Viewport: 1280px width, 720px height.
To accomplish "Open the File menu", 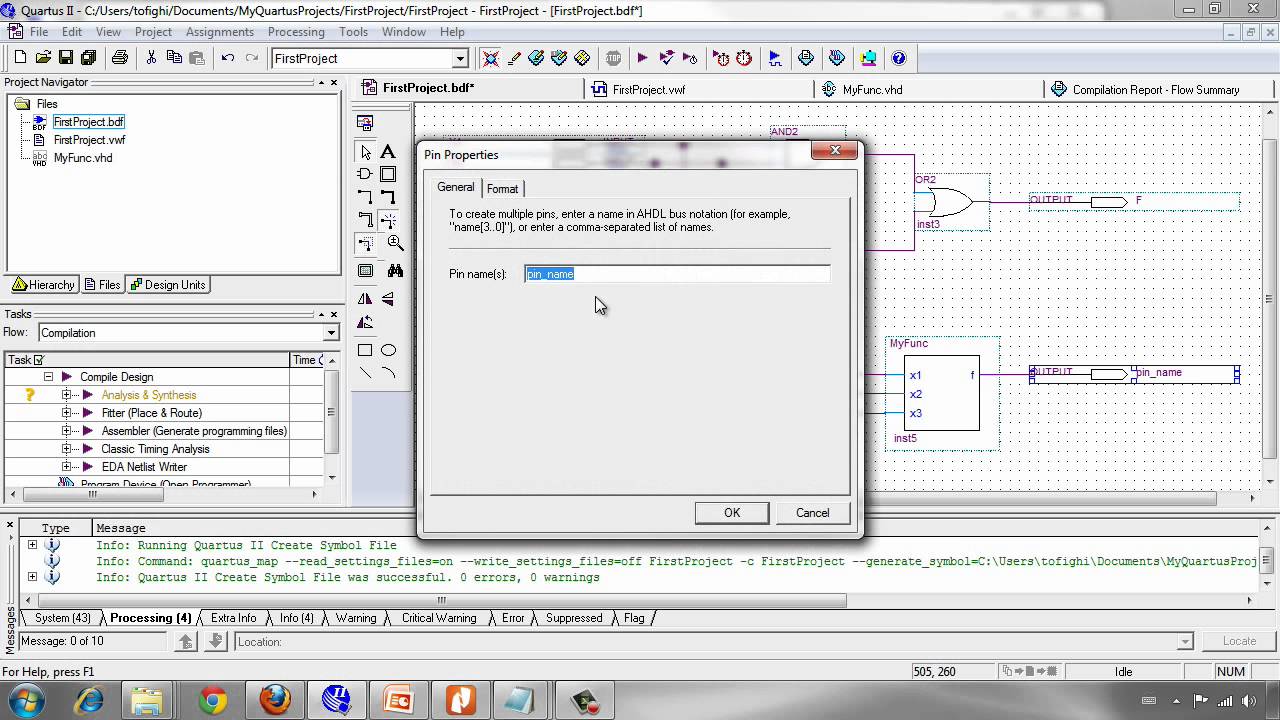I will tap(39, 32).
